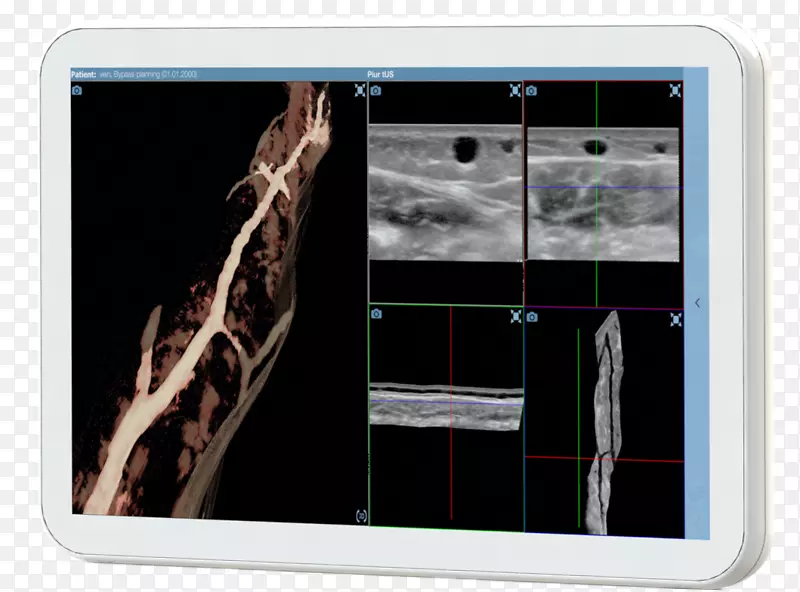This screenshot has height=592, width=800.
Task: Snapshot the longitudinal vessel view panel
Action: [376, 314]
